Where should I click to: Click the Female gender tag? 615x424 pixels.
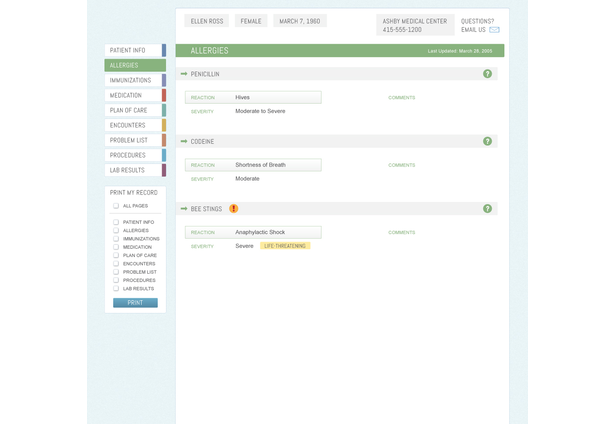[251, 21]
